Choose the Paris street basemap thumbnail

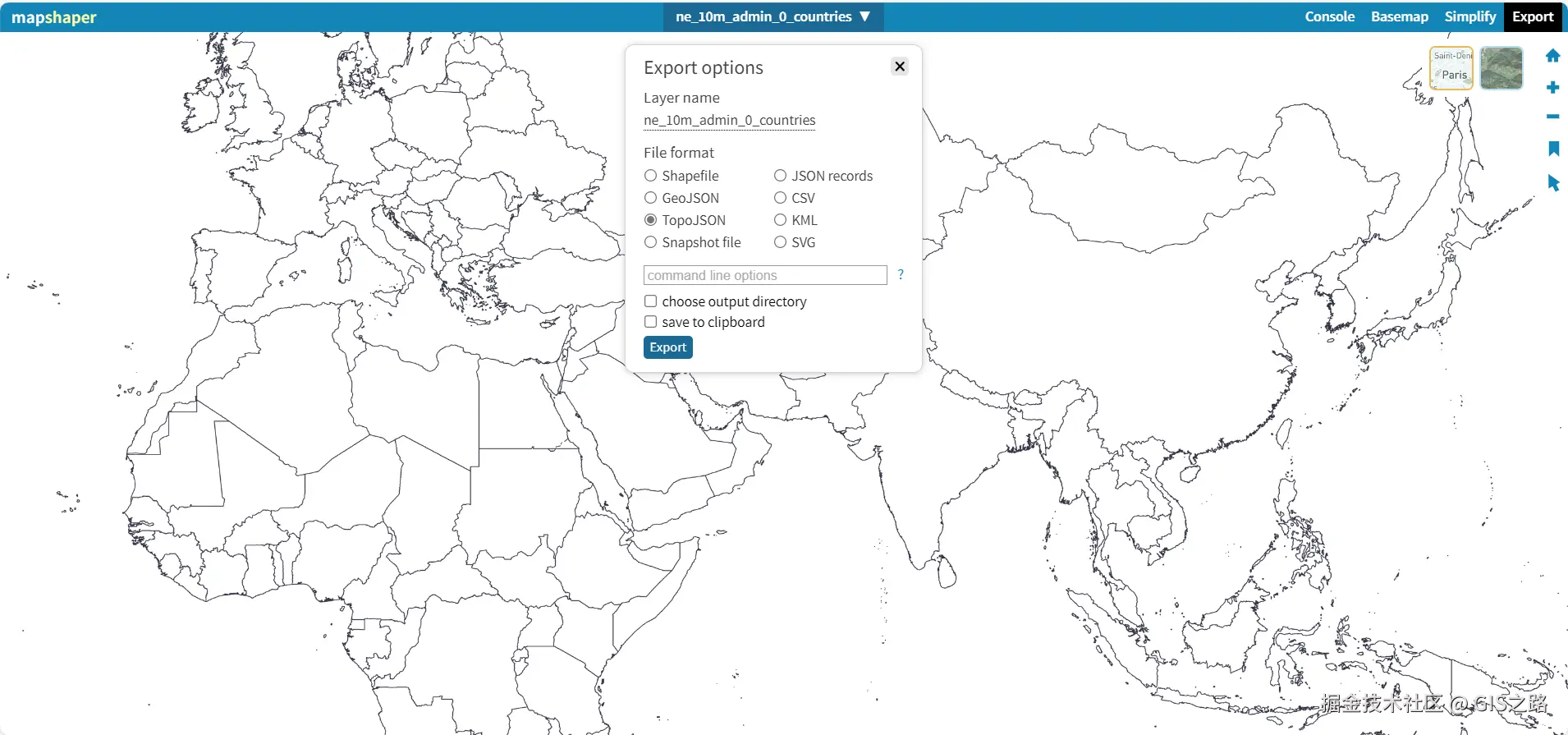(x=1451, y=68)
